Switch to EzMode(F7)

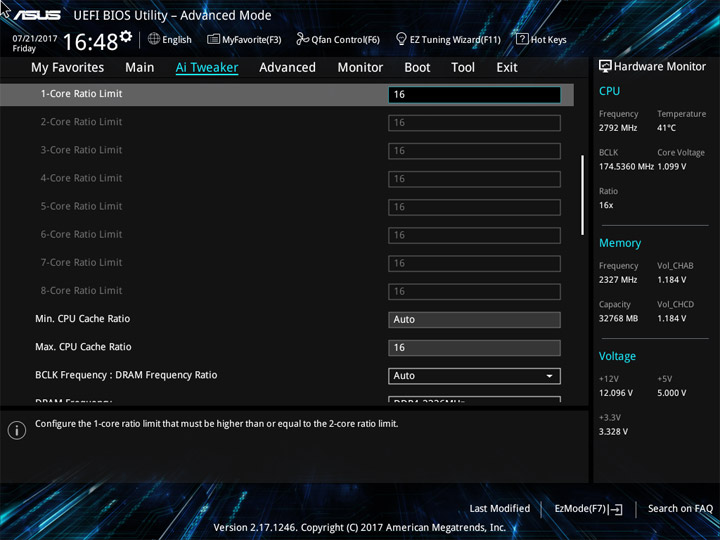589,509
